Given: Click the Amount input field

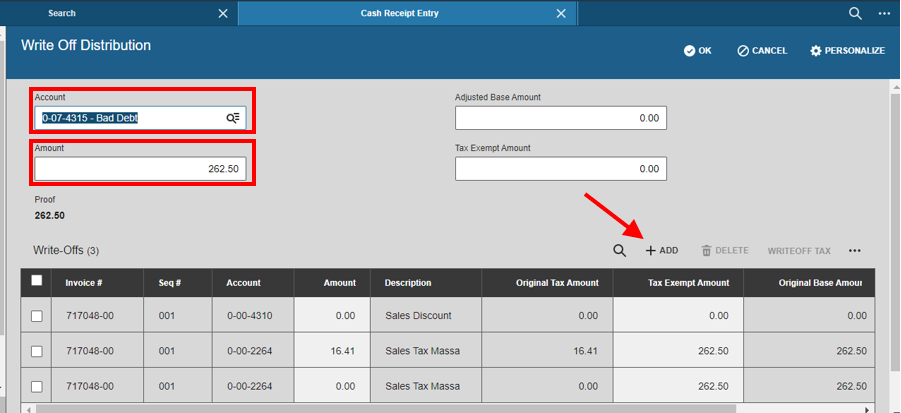Looking at the screenshot, I should [x=140, y=169].
